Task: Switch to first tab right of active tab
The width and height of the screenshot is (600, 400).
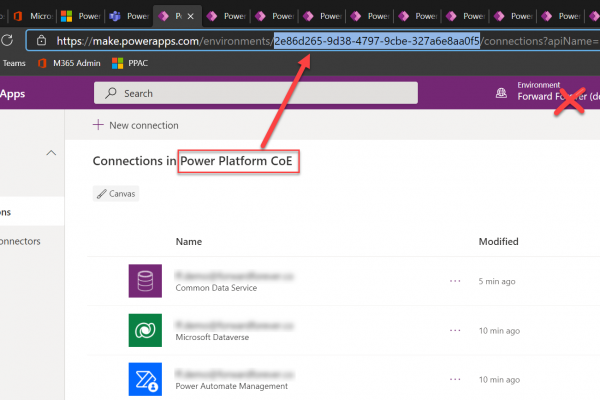Action: [226, 16]
